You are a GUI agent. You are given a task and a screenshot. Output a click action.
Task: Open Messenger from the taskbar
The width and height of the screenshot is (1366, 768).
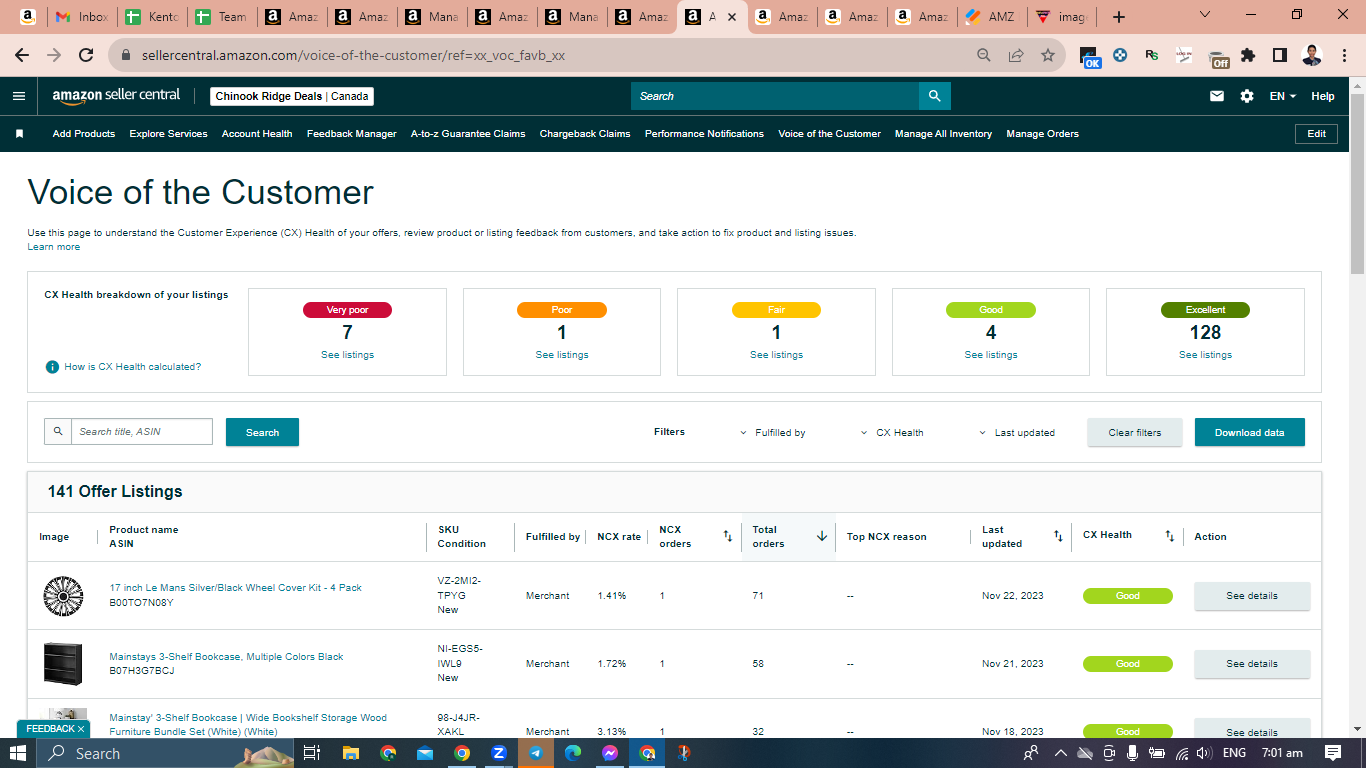click(610, 753)
